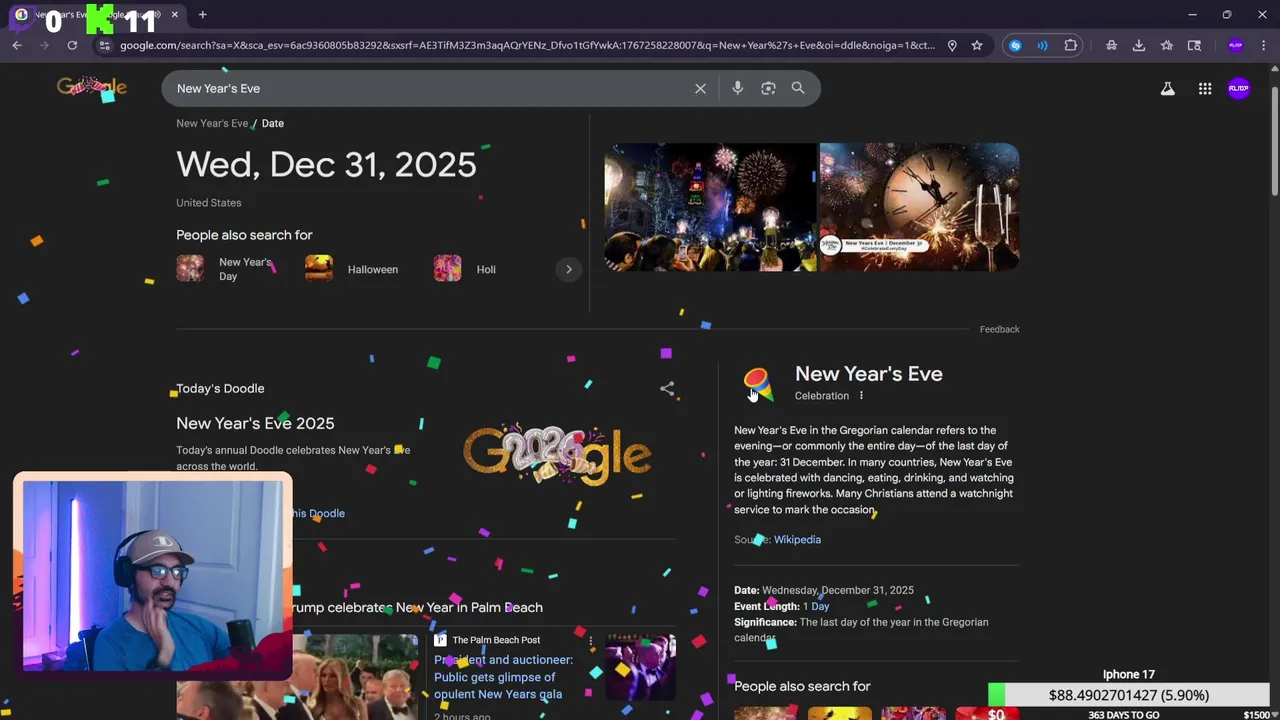Open the Wikipedia source link
The image size is (1280, 720).
[797, 540]
